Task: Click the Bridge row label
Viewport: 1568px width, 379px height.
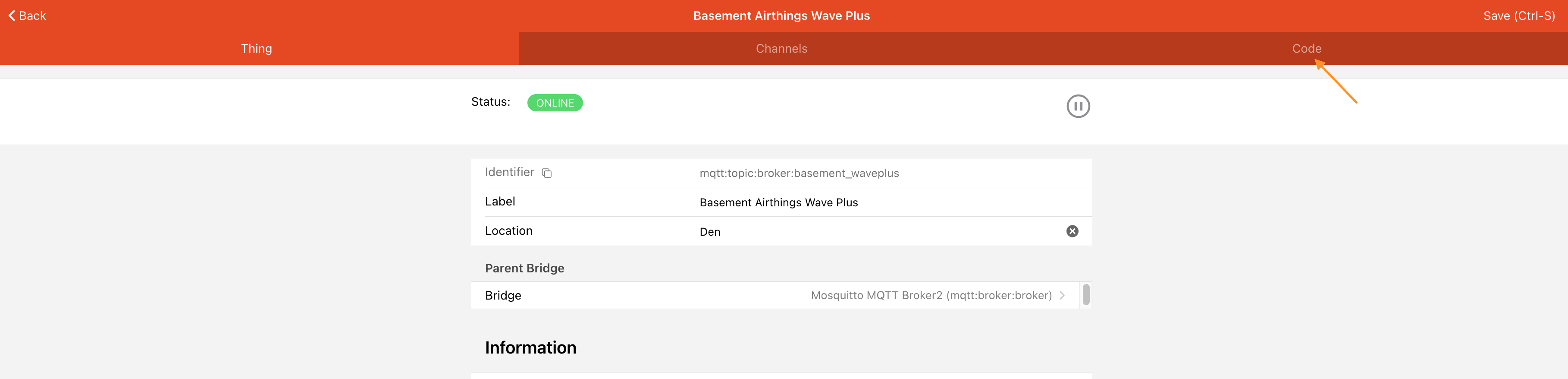Action: tap(503, 296)
